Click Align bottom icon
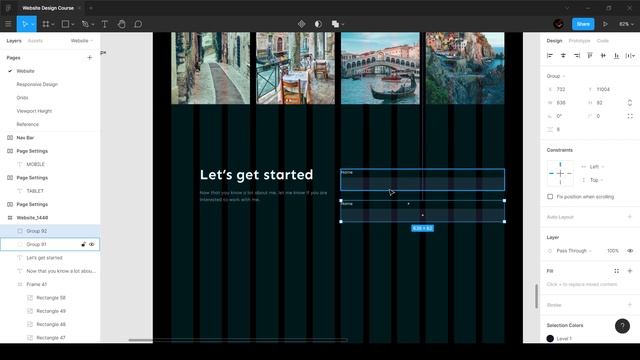640x360 pixels. [616, 56]
